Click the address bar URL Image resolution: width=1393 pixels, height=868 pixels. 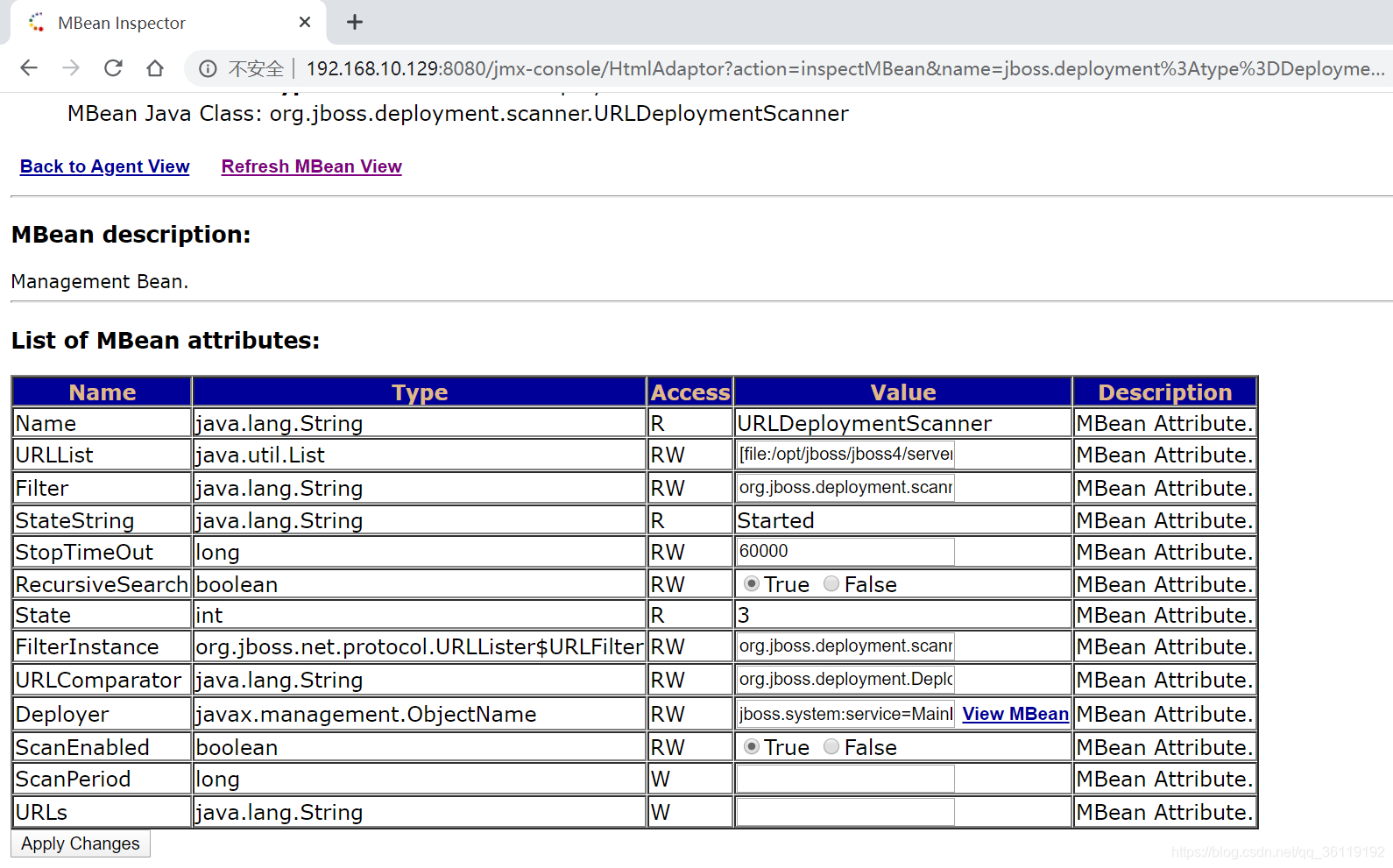(845, 68)
